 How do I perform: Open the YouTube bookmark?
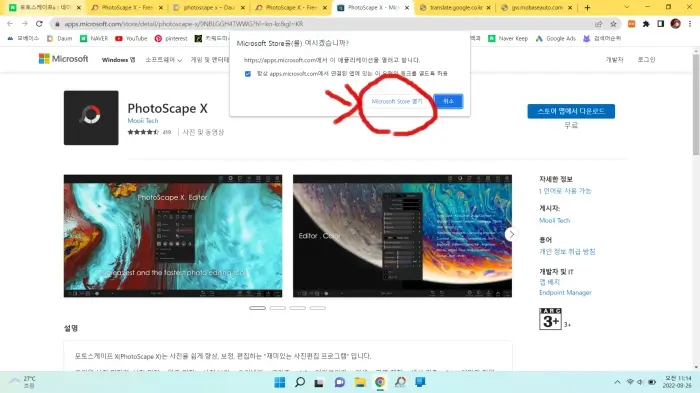(x=131, y=38)
